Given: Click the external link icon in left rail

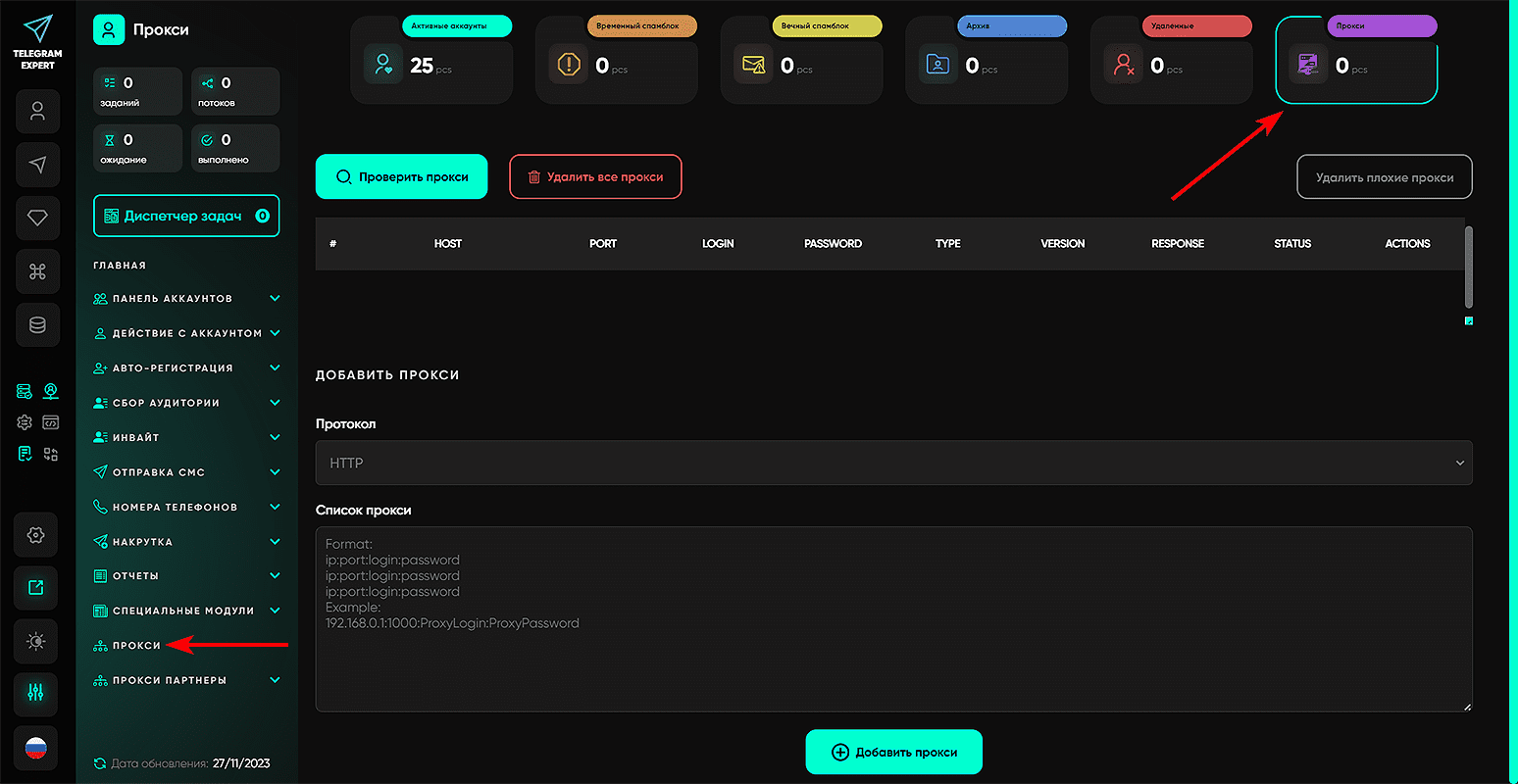Looking at the screenshot, I should [36, 588].
